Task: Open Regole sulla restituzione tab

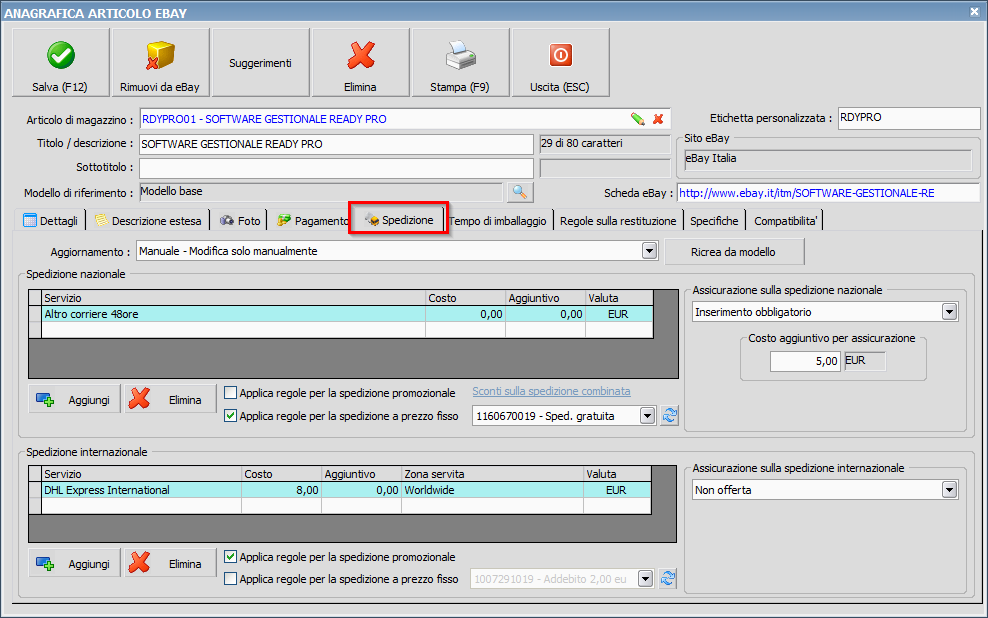Action: (x=618, y=220)
